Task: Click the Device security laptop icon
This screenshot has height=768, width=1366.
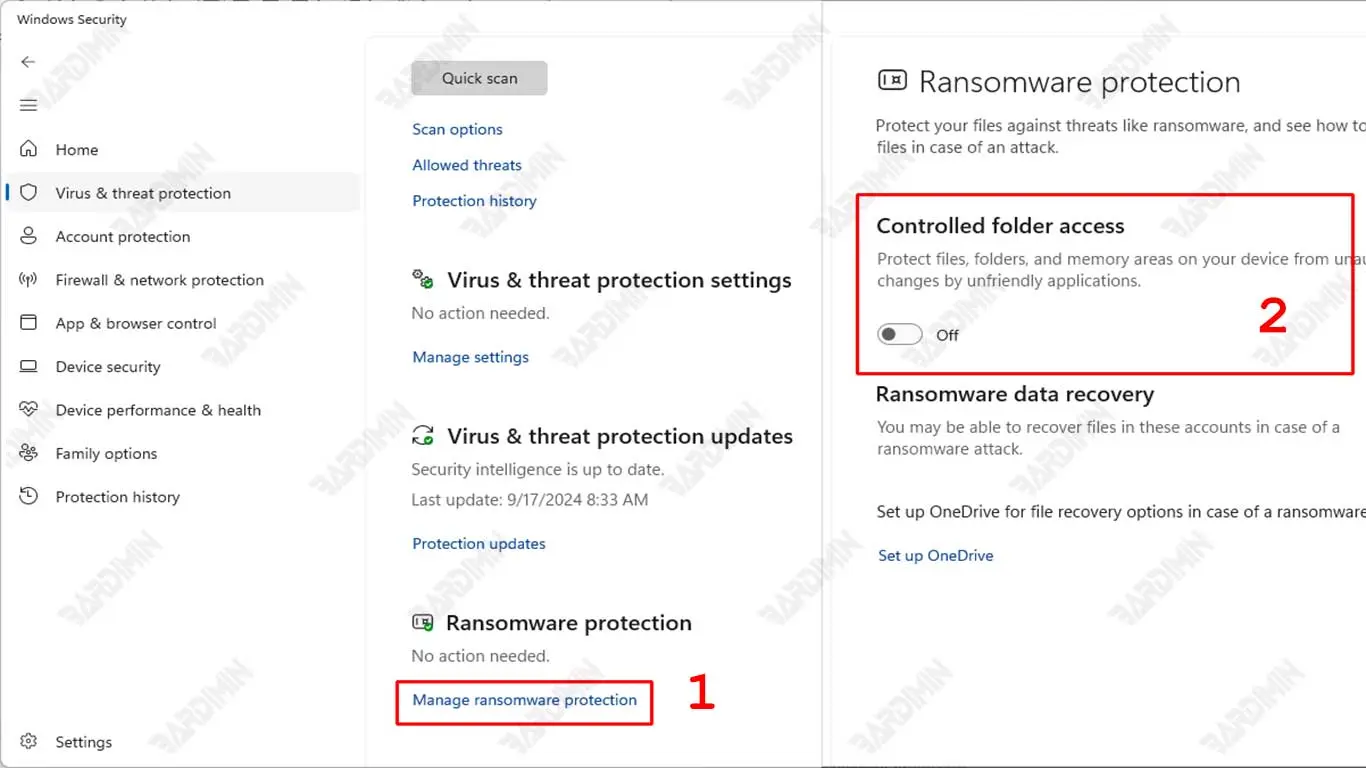Action: coord(29,367)
